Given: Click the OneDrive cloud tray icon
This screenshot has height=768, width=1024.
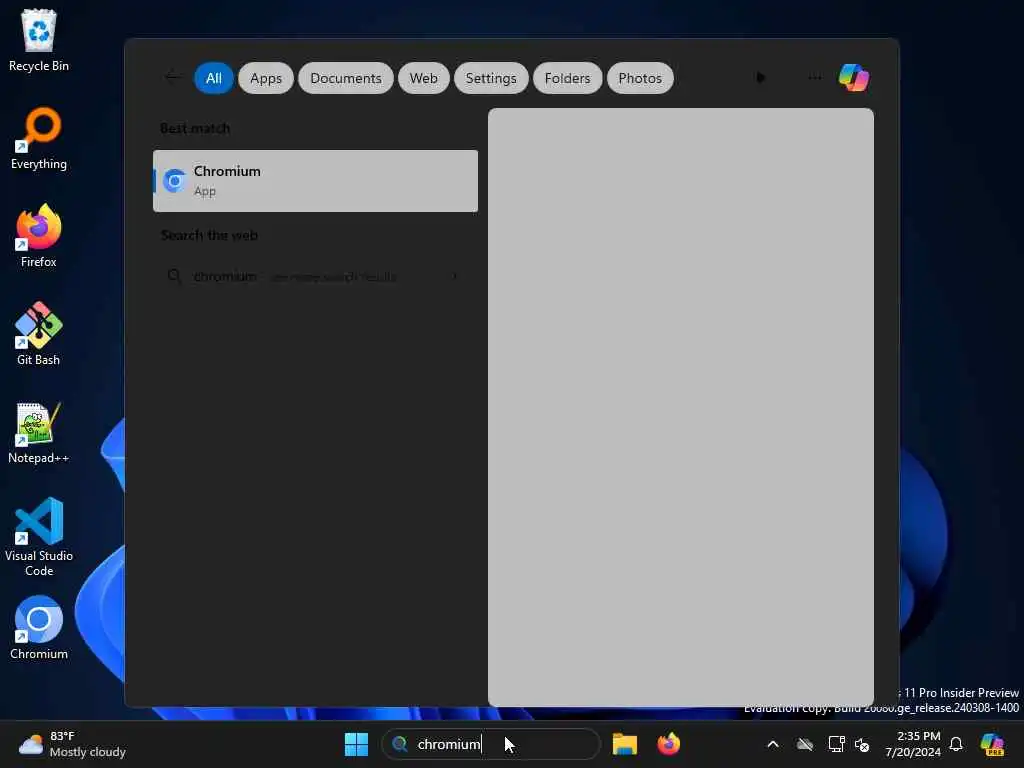Looking at the screenshot, I should click(805, 744).
